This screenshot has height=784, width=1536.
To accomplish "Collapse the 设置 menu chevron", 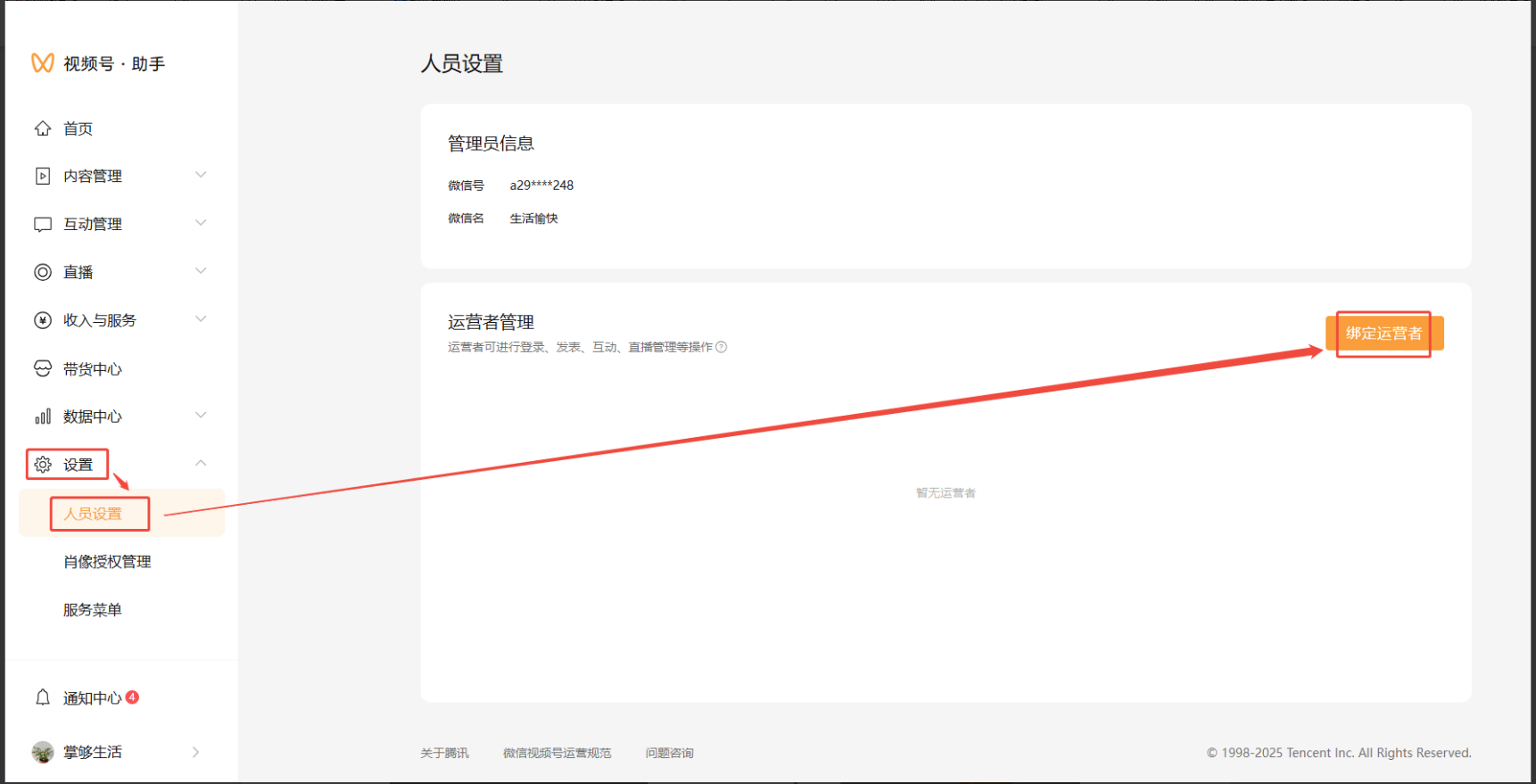I will coord(201,463).
